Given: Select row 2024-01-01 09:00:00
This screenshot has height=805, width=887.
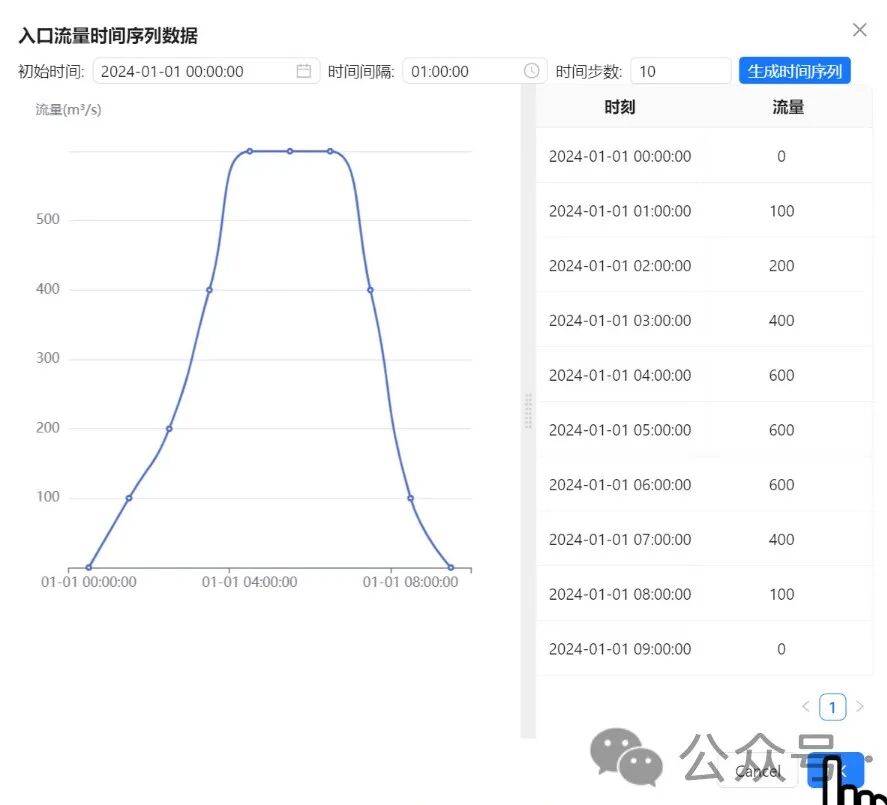Looking at the screenshot, I should click(704, 649).
